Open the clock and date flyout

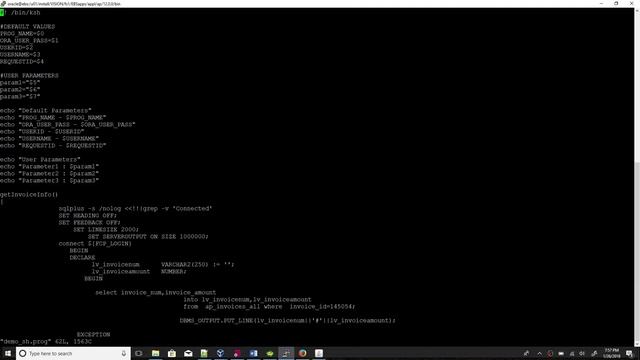pyautogui.click(x=612, y=353)
